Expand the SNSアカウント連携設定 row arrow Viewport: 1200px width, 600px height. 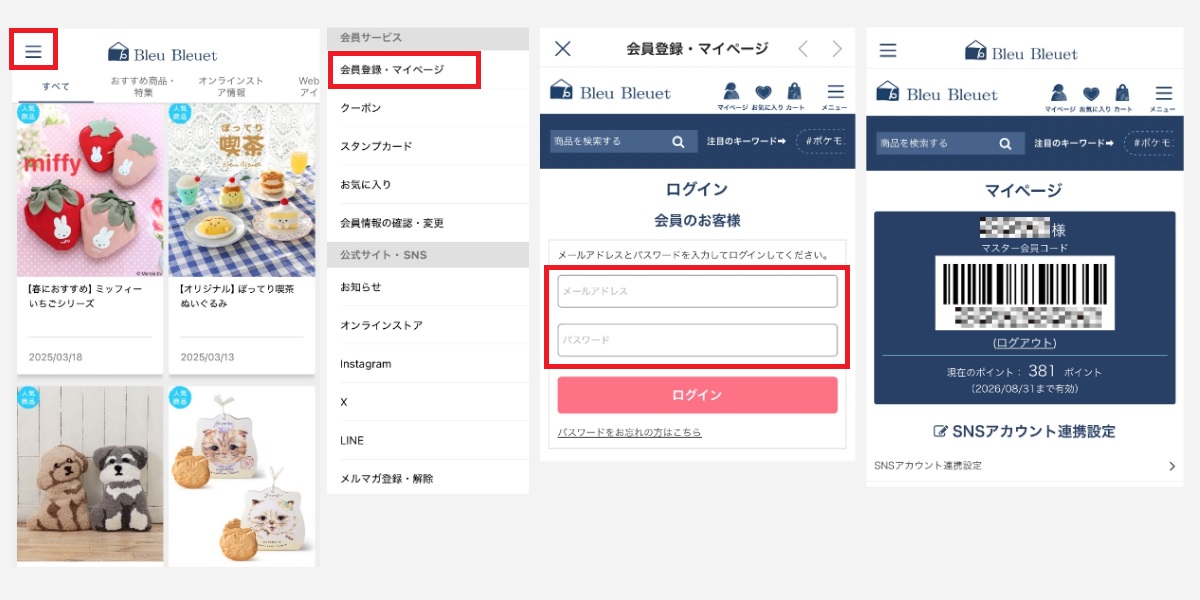click(x=1171, y=466)
